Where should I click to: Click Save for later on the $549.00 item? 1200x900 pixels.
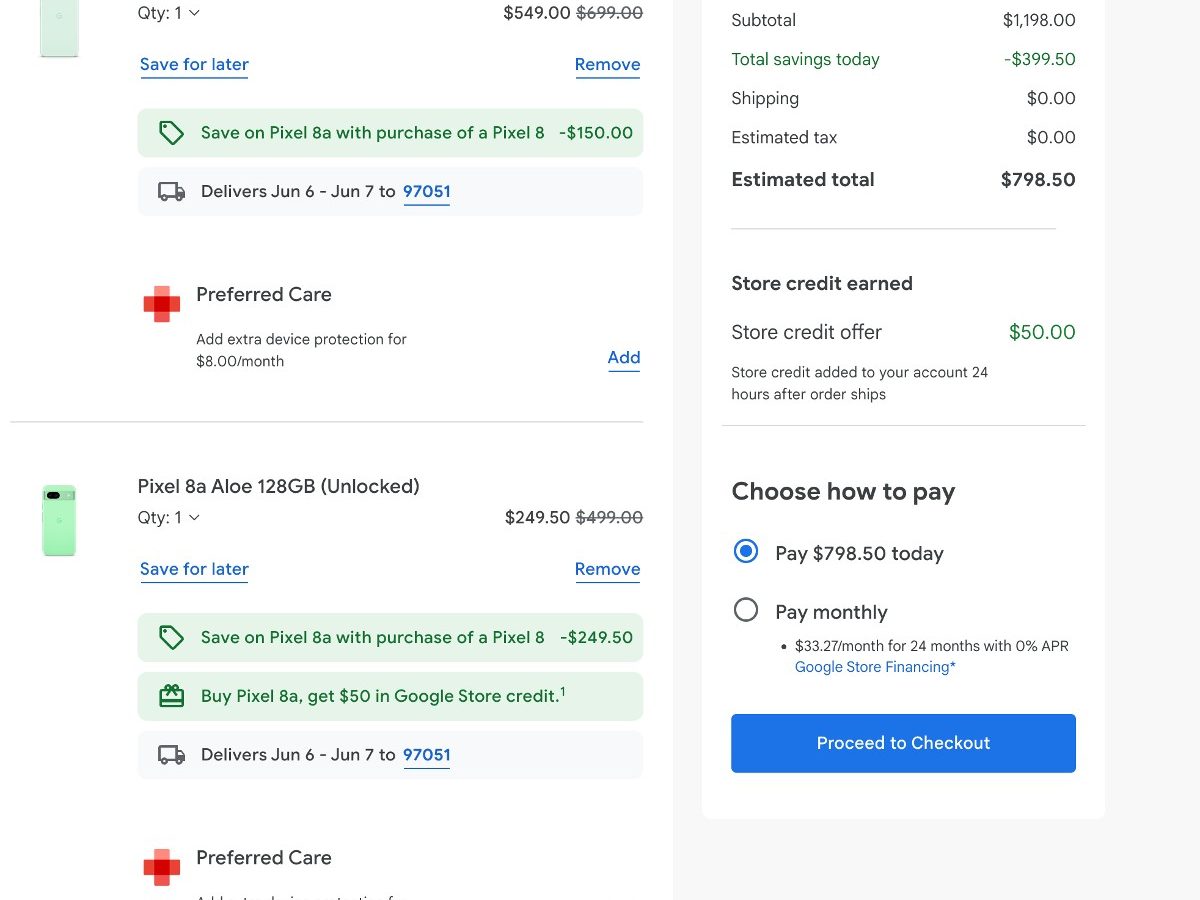(x=194, y=64)
